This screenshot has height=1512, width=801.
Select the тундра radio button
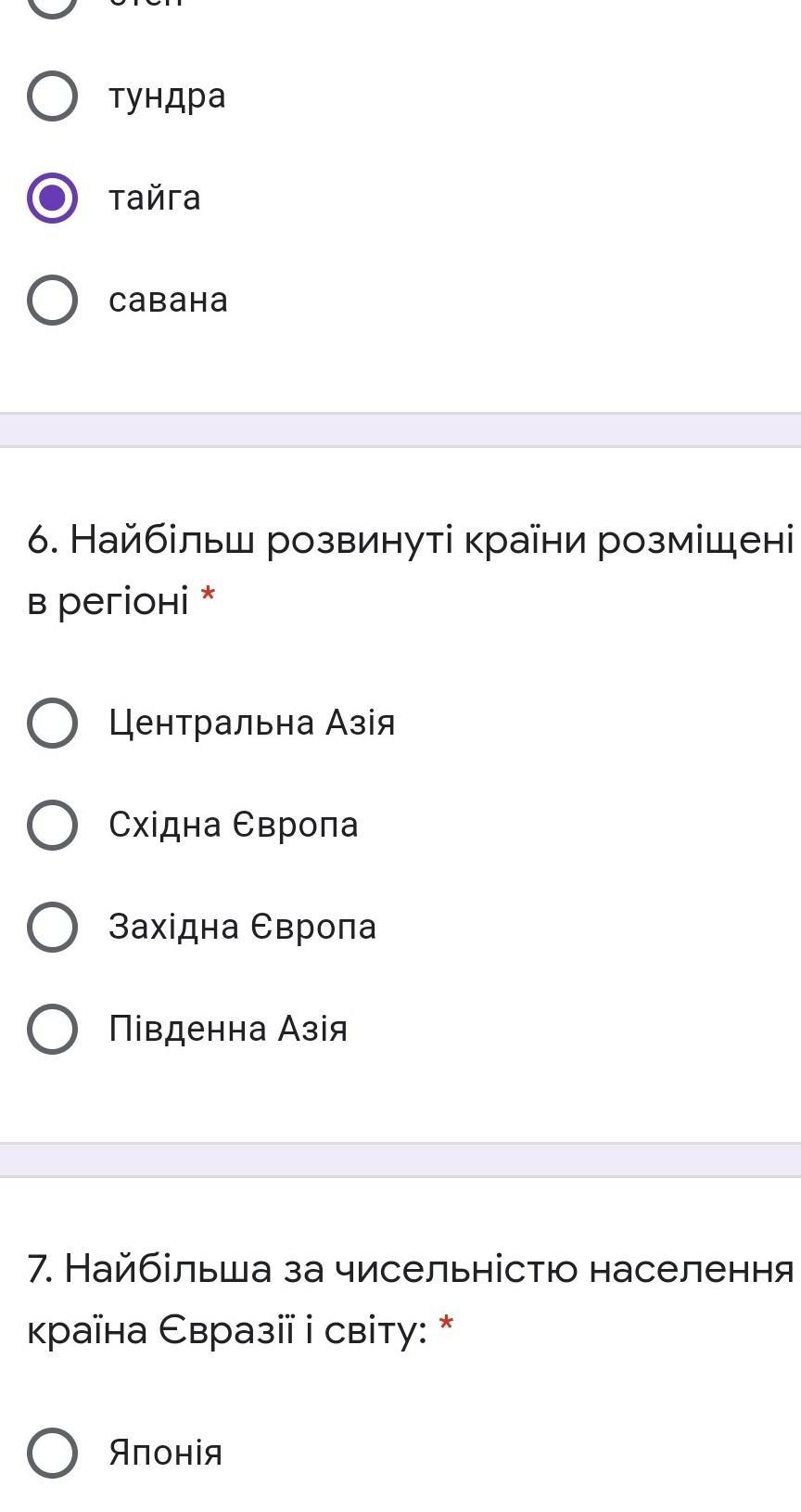pyautogui.click(x=52, y=96)
